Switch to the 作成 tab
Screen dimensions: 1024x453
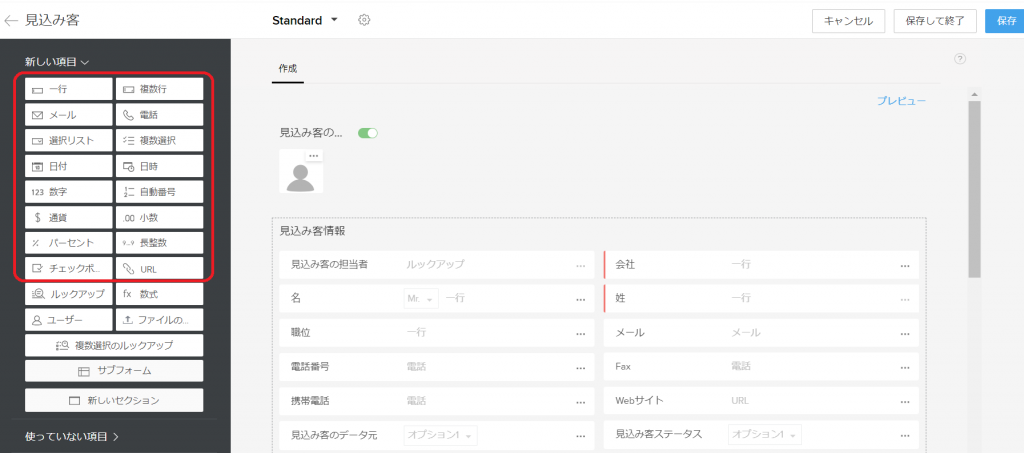pos(288,68)
